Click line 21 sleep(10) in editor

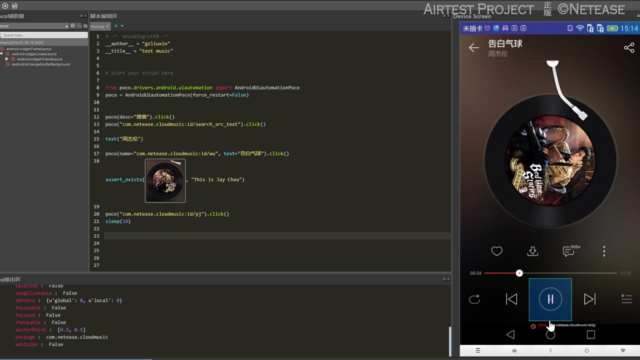pyautogui.click(x=118, y=221)
